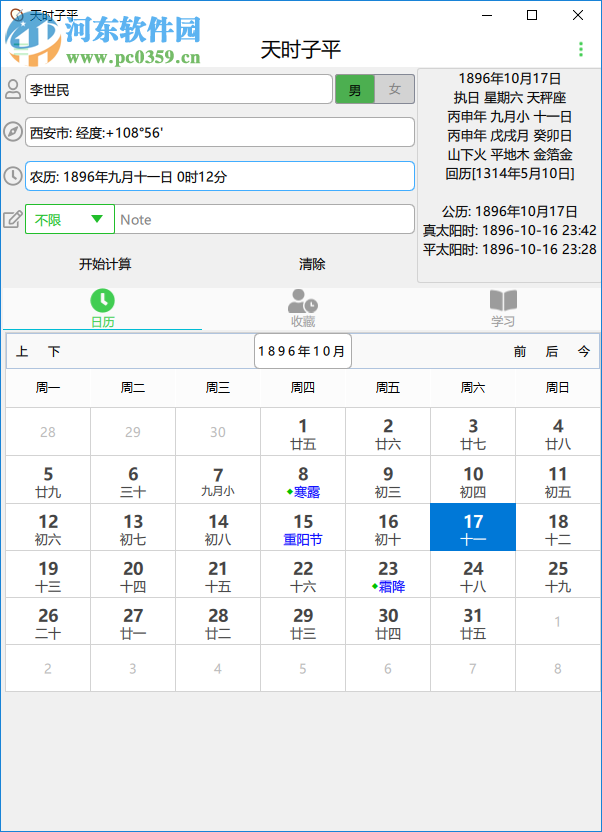Open the 1896年10月 month picker
The width and height of the screenshot is (602, 832).
(x=302, y=351)
